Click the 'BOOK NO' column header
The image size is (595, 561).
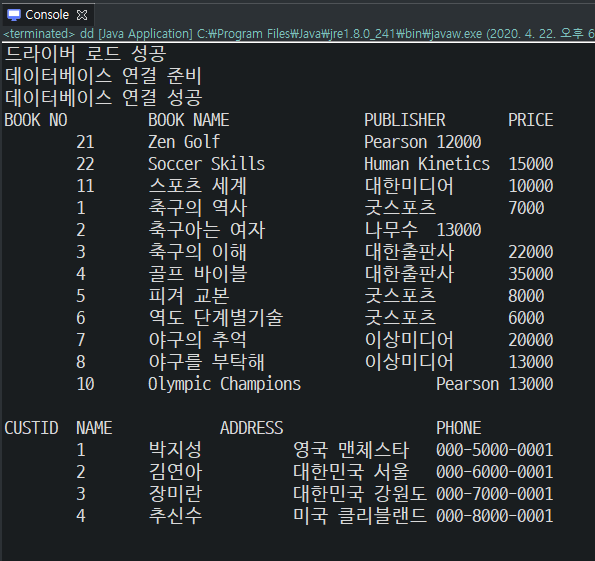click(x=36, y=120)
